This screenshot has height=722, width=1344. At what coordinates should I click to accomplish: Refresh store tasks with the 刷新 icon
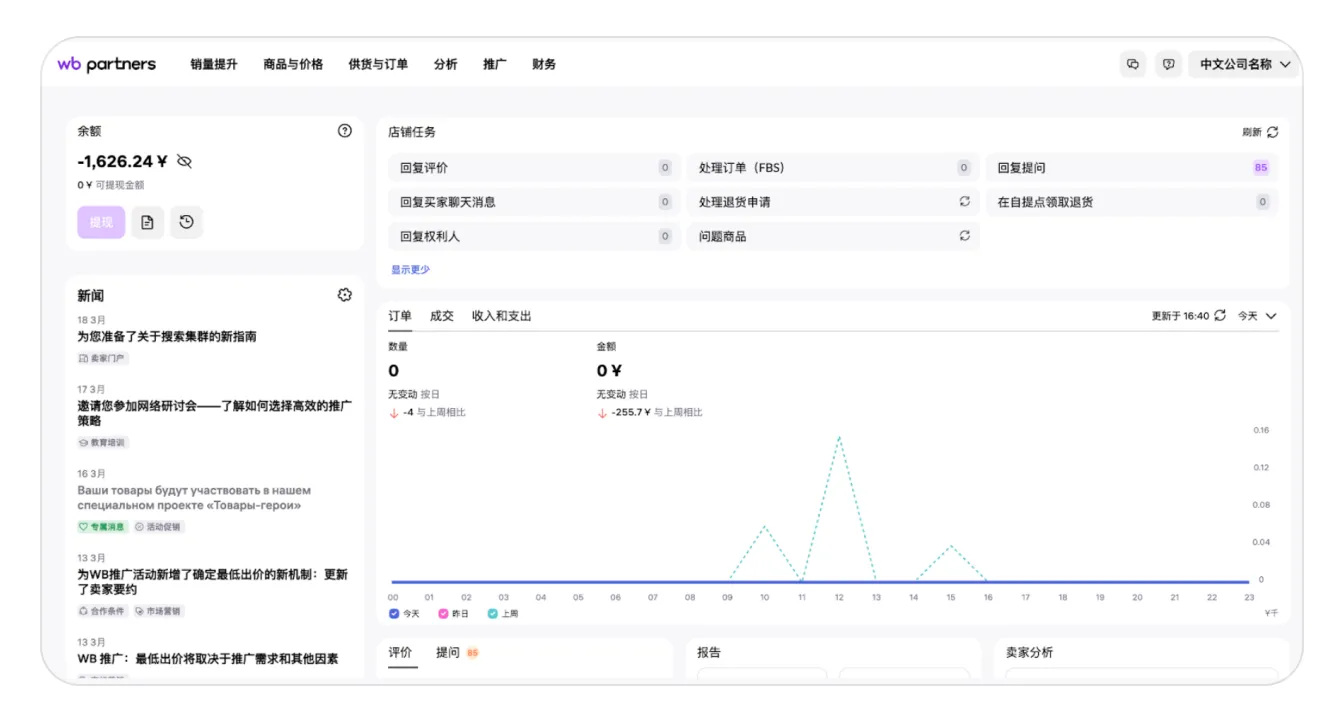1272,132
